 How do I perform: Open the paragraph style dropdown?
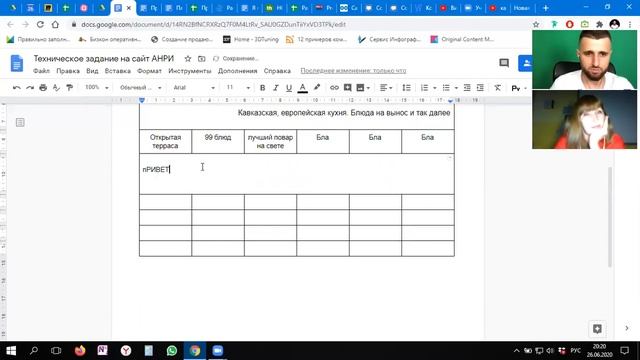(140, 87)
